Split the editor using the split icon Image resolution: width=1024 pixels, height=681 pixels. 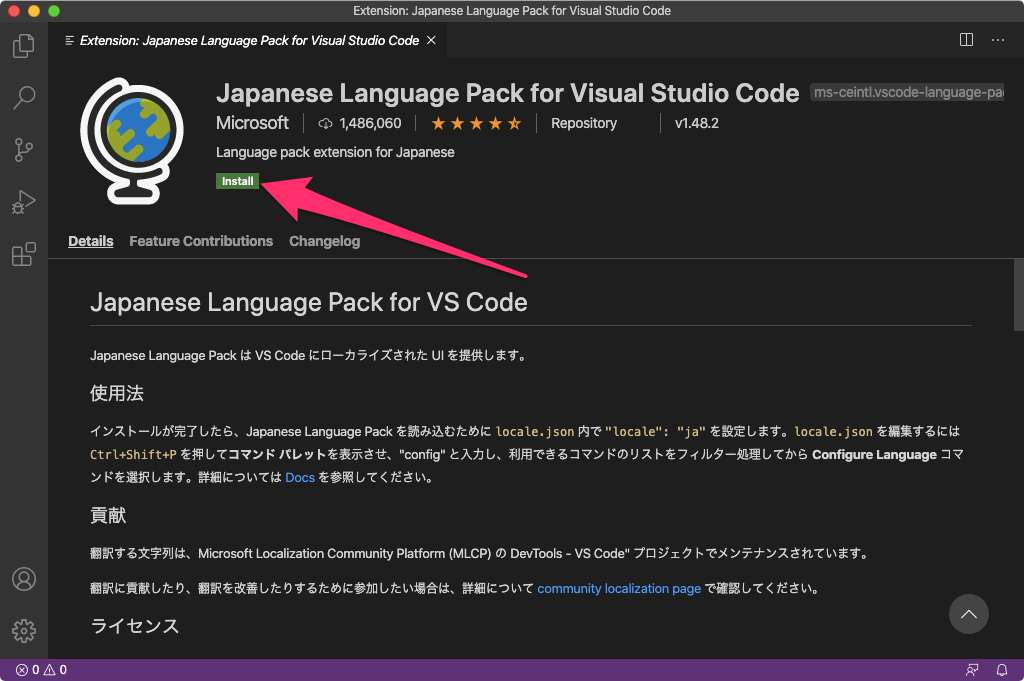click(965, 39)
